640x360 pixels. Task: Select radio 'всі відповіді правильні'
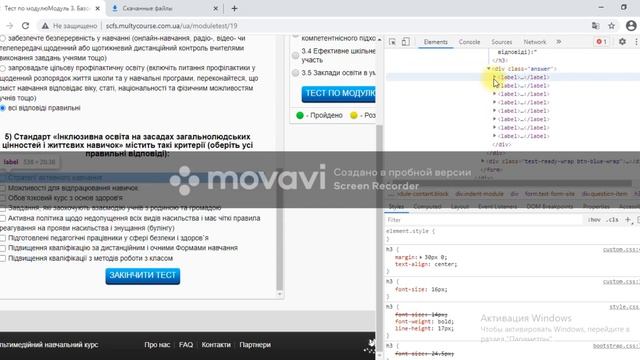[x=3, y=108]
